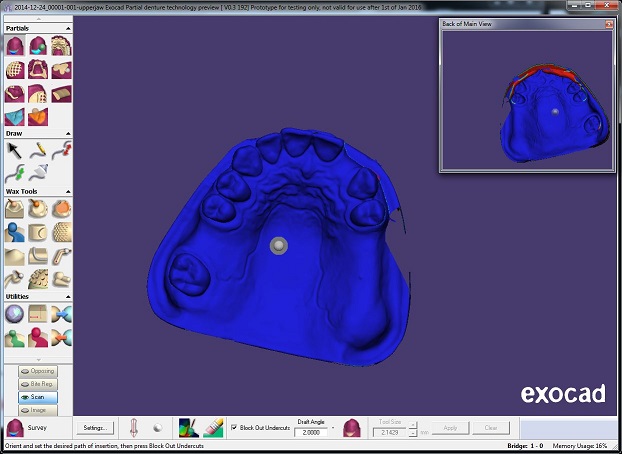Select the black arrow pointer tool
622x454 pixels.
15,150
